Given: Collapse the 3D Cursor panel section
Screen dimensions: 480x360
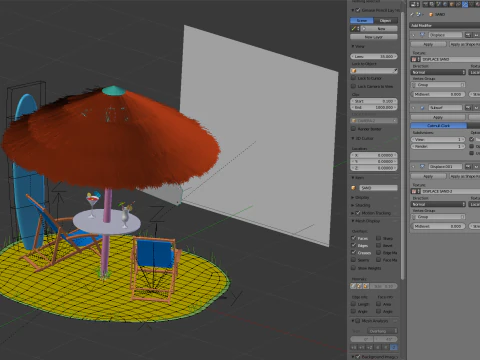Looking at the screenshot, I should [353, 138].
